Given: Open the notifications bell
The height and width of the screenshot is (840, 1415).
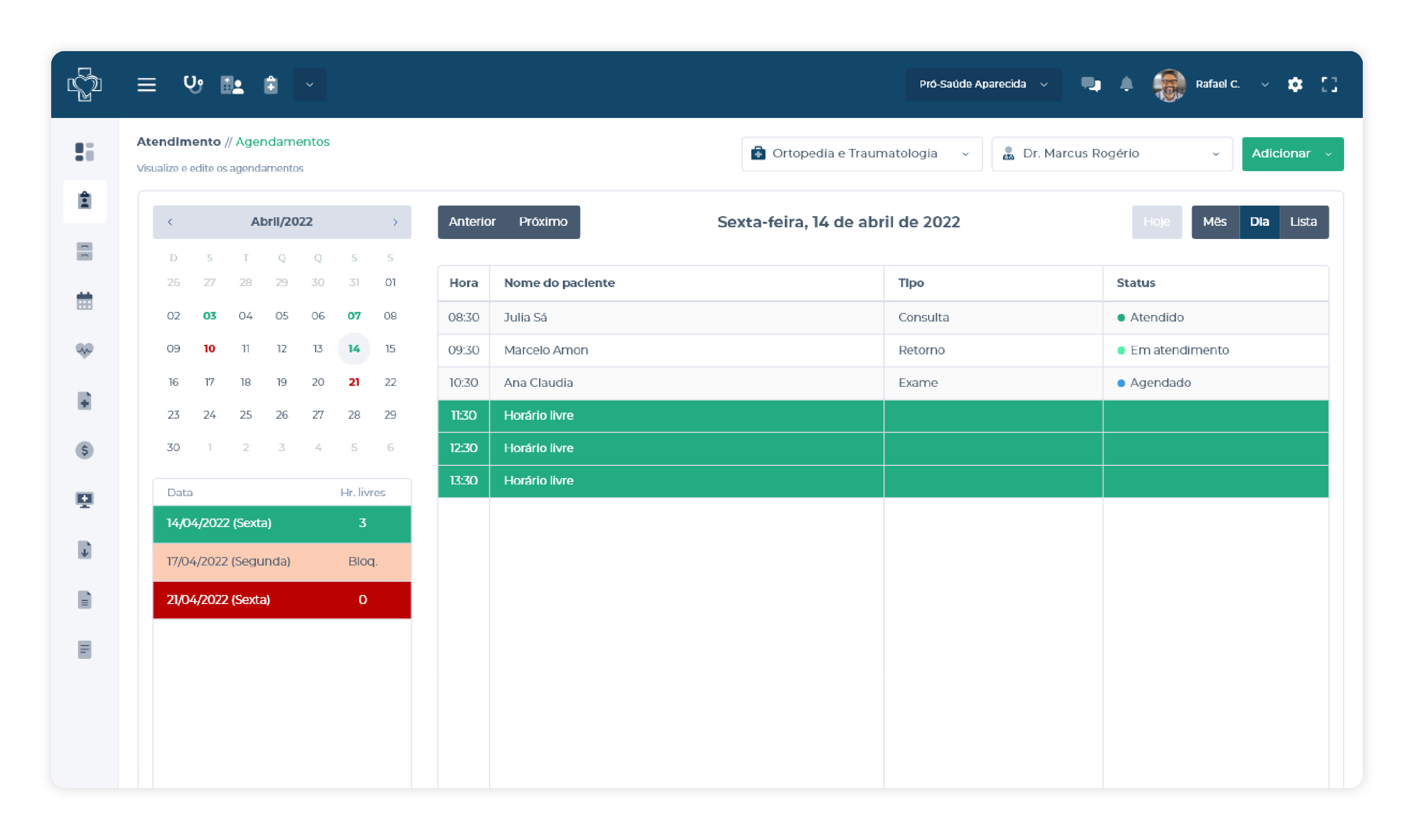Looking at the screenshot, I should [1126, 85].
